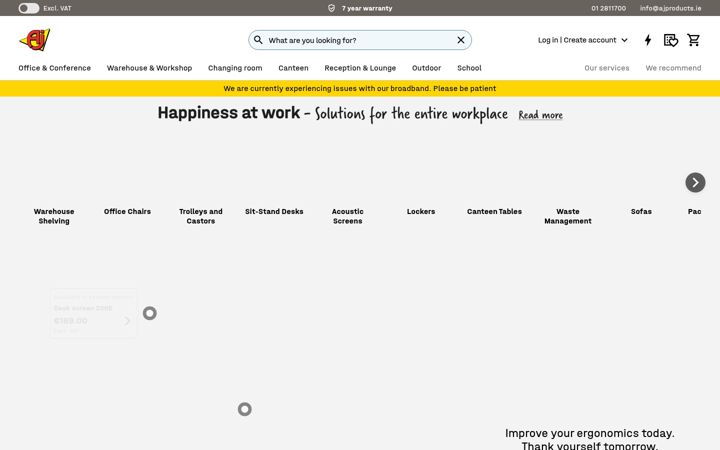Click the AJ logo
This screenshot has height=450, width=720.
(x=35, y=40)
